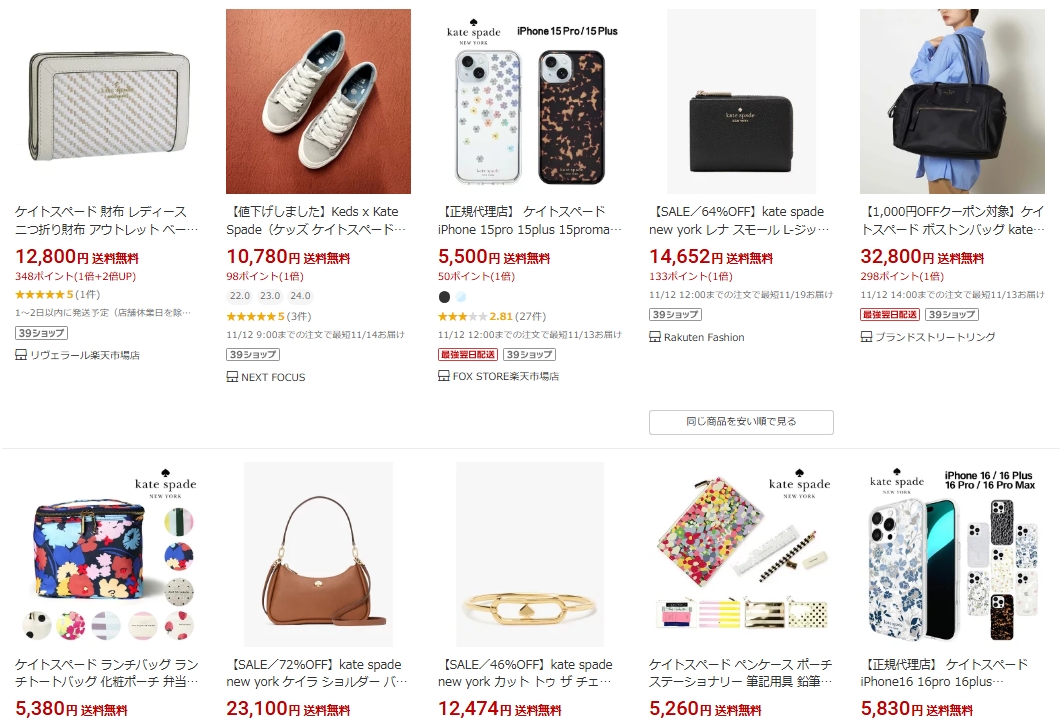Select the black color swatch for the iPhone 15 case

tap(444, 297)
